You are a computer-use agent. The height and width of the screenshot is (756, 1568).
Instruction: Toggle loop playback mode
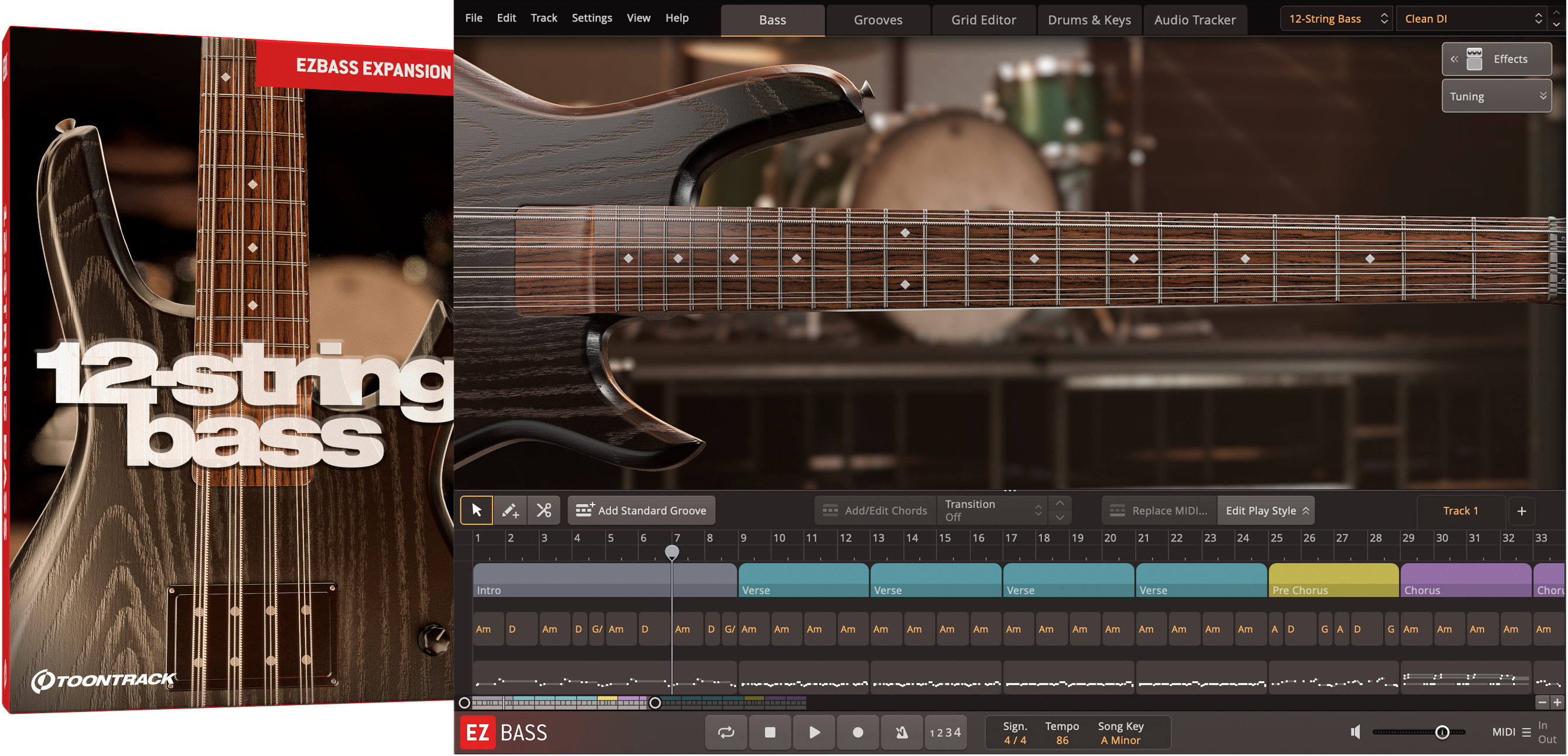pyautogui.click(x=726, y=732)
